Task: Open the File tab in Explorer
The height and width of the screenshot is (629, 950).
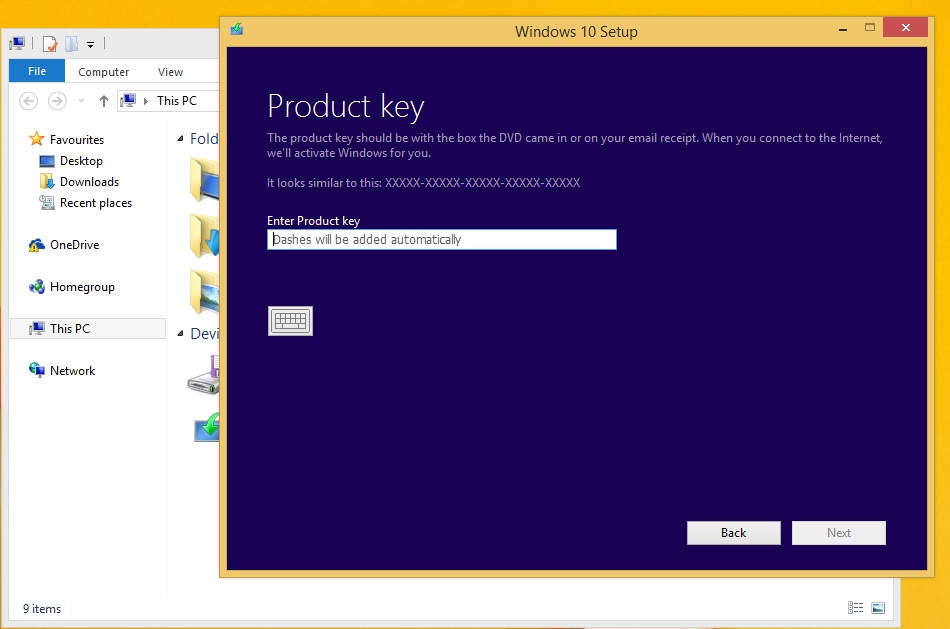Action: coord(37,71)
